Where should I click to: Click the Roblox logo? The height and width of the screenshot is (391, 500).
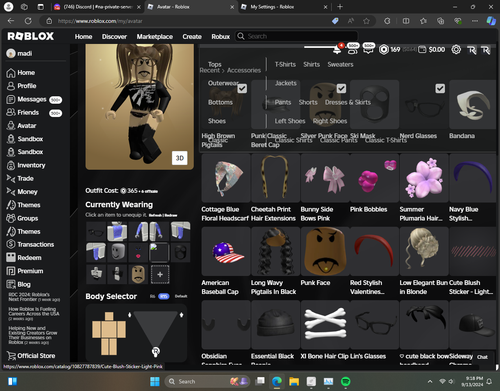pyautogui.click(x=31, y=36)
